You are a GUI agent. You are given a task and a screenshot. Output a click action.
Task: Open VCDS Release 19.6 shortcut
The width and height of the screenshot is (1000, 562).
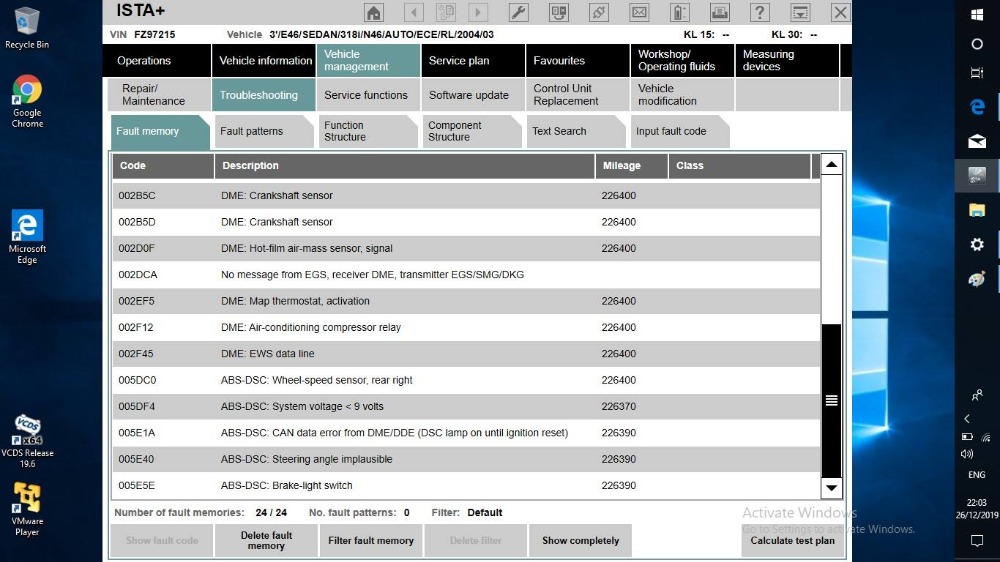(x=27, y=441)
